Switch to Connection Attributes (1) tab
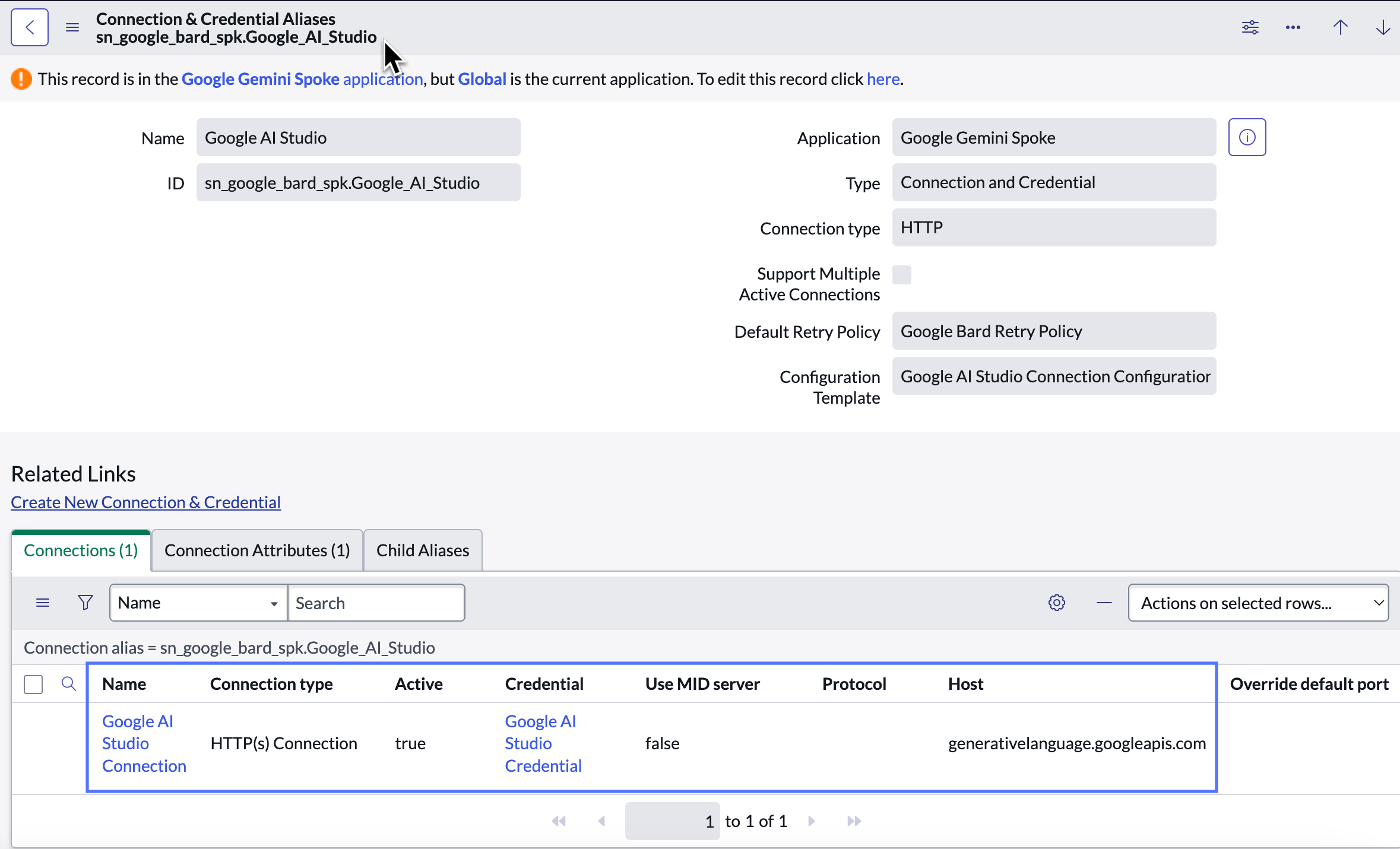 [257, 550]
